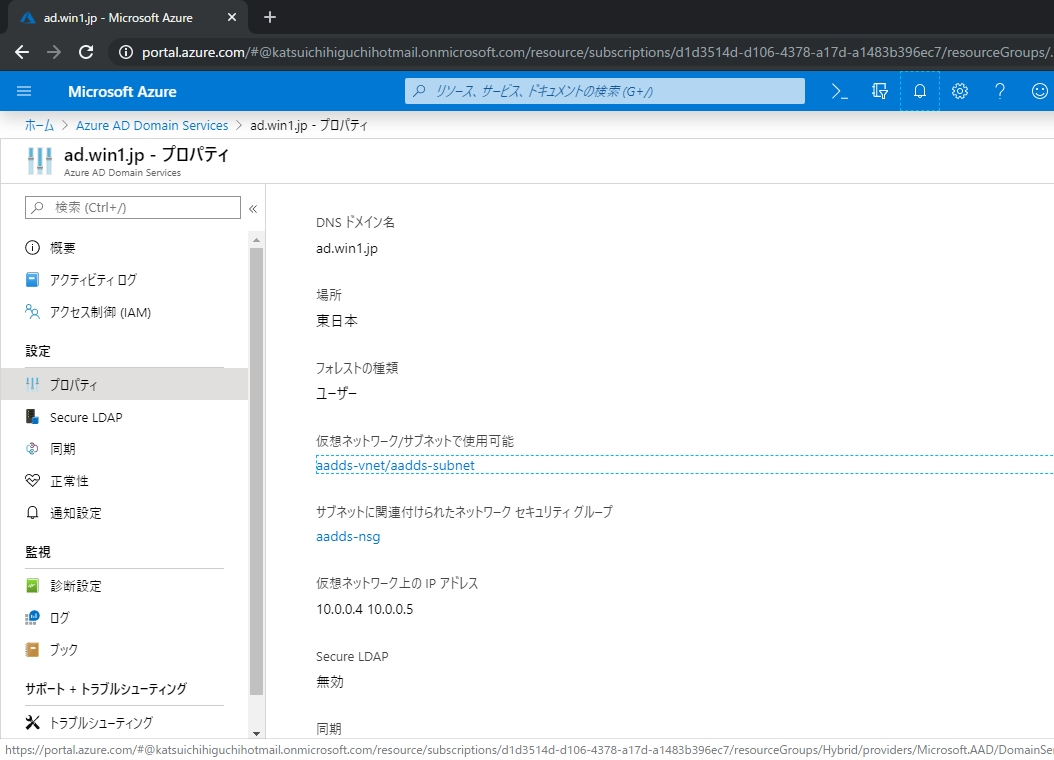Viewport: 1054px width, 760px height.
Task: Reload the page with the refresh icon
Action: coord(86,52)
